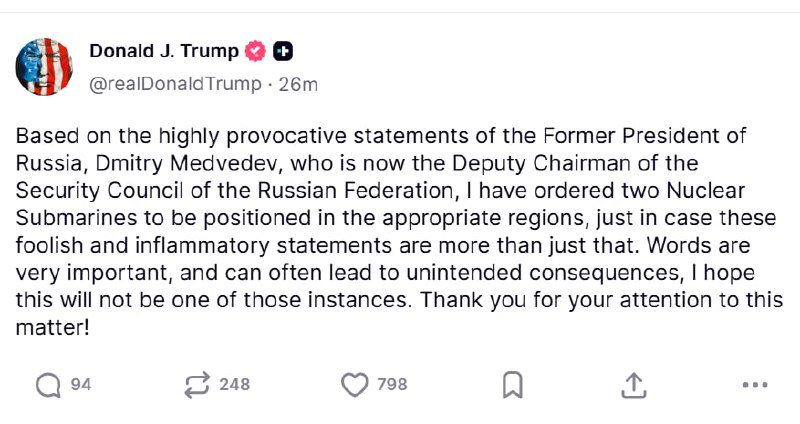Screen dimensions: 800x424
Task: Click the repost arrows icon
Action: point(197,384)
